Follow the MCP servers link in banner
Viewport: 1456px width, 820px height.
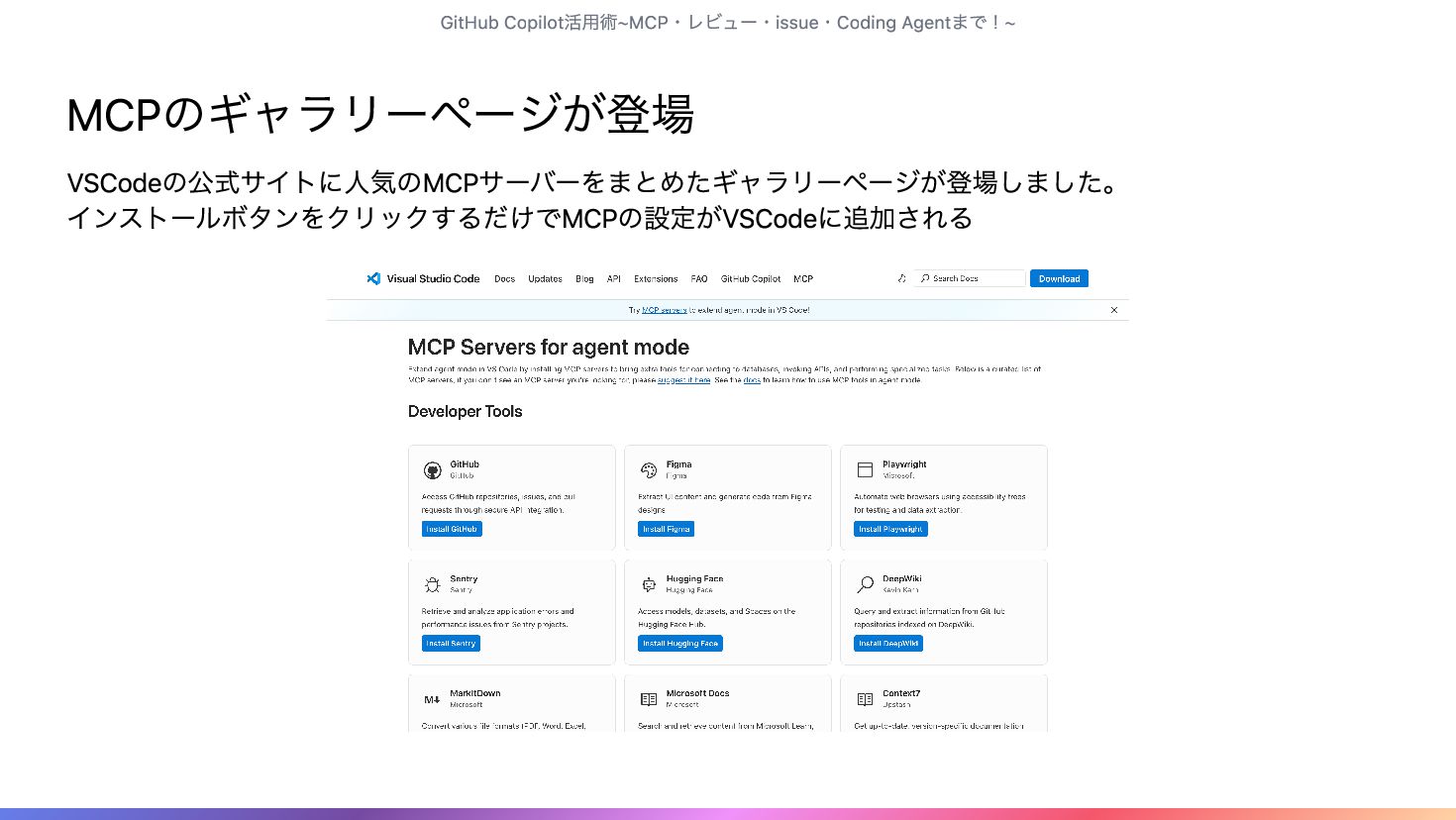664,310
